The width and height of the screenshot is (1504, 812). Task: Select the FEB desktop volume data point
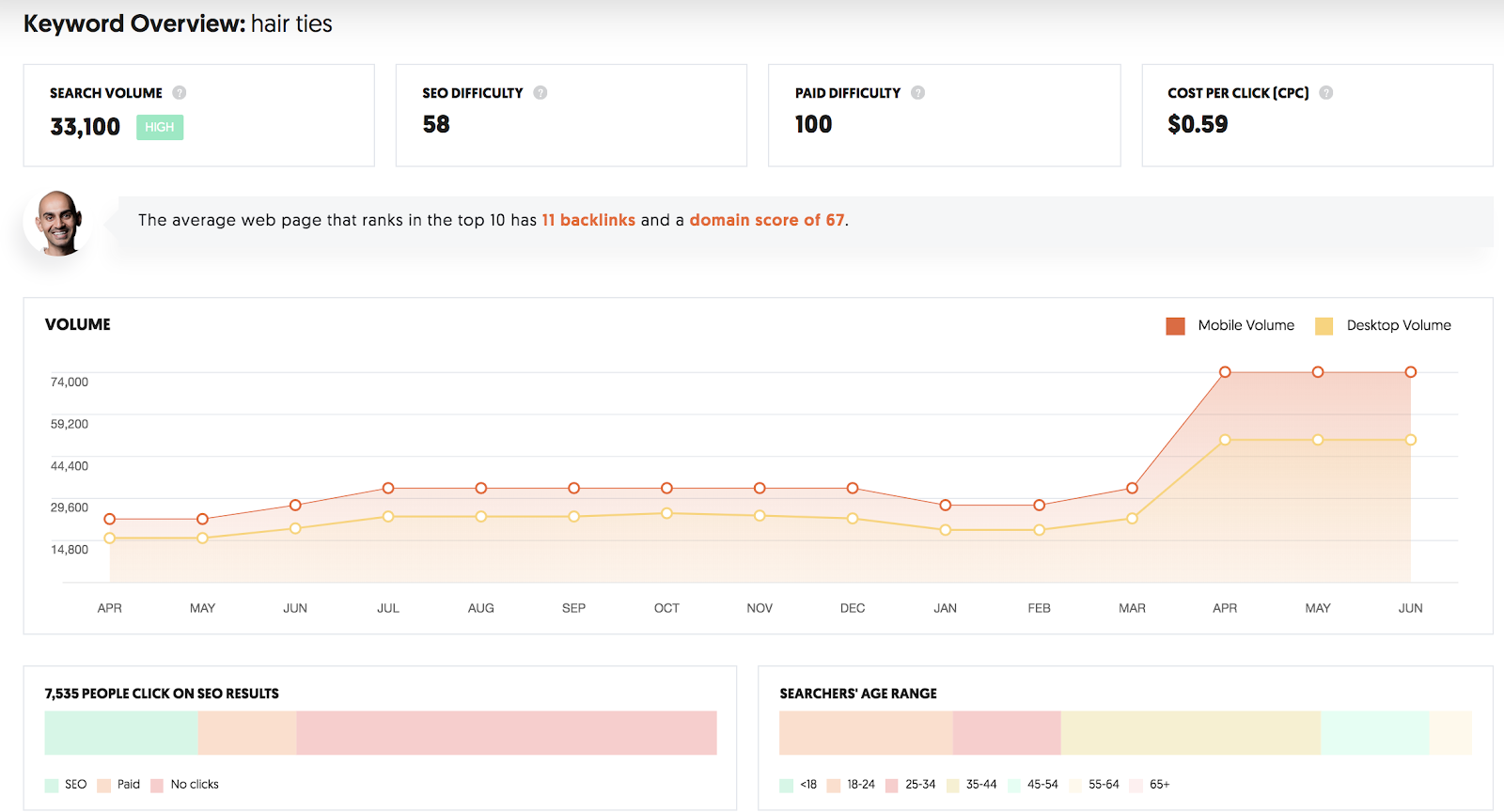point(1039,530)
